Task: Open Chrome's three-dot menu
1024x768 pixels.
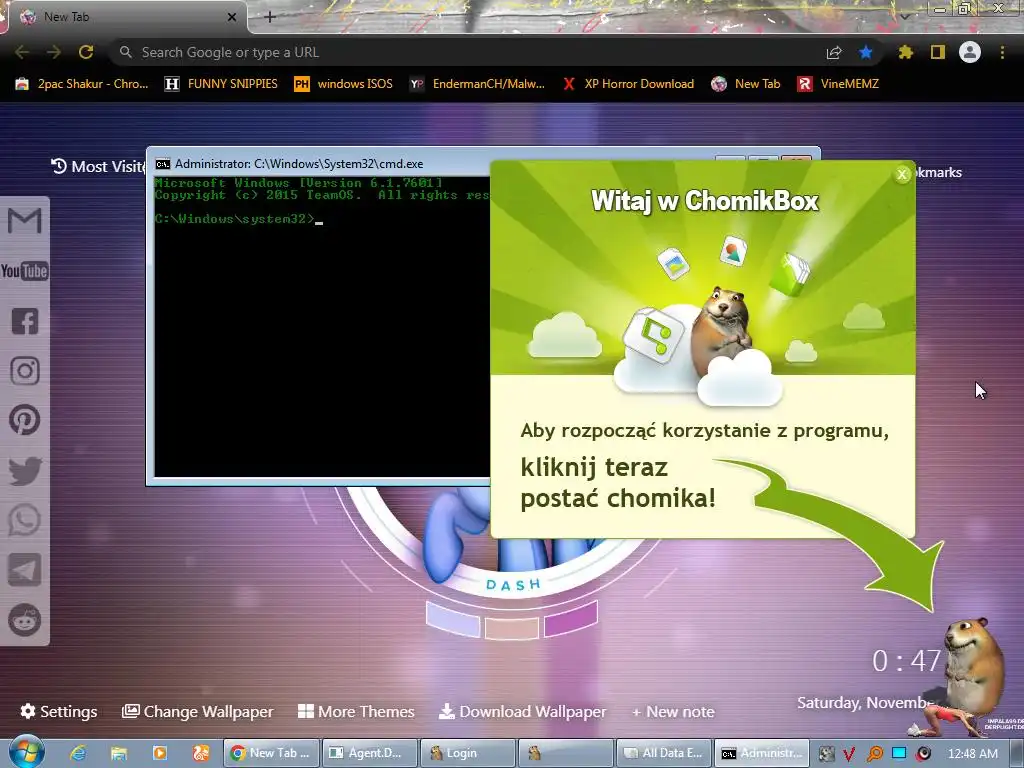Action: (1002, 52)
